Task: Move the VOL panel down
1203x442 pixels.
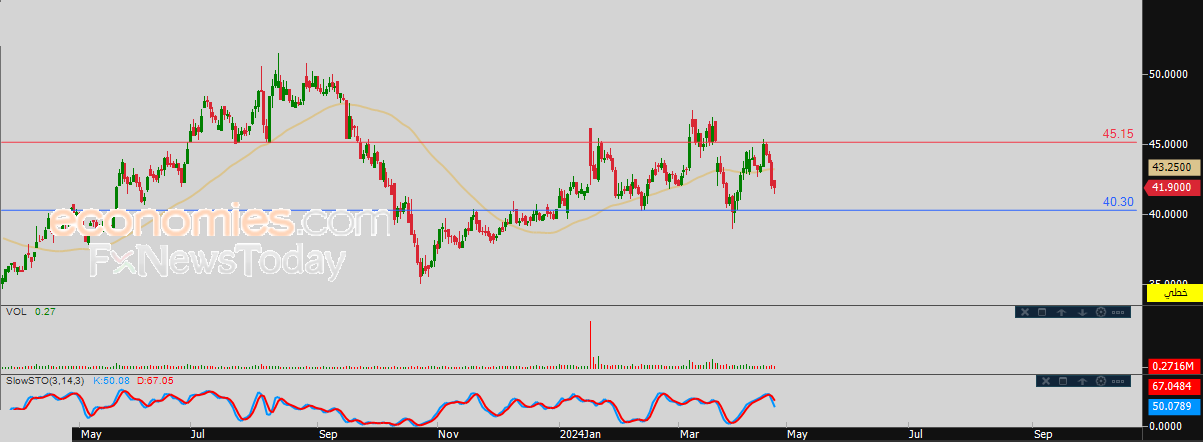Action: pyautogui.click(x=1082, y=312)
